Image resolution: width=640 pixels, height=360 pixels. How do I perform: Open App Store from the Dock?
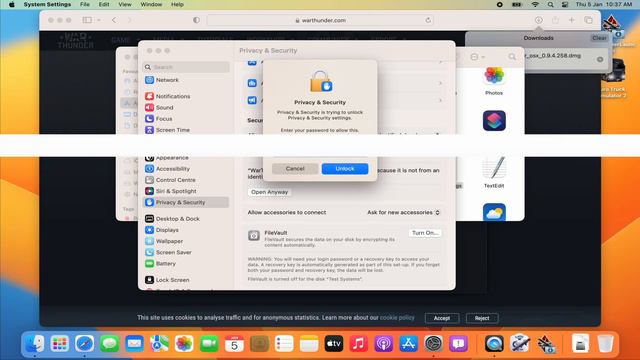(x=408, y=344)
